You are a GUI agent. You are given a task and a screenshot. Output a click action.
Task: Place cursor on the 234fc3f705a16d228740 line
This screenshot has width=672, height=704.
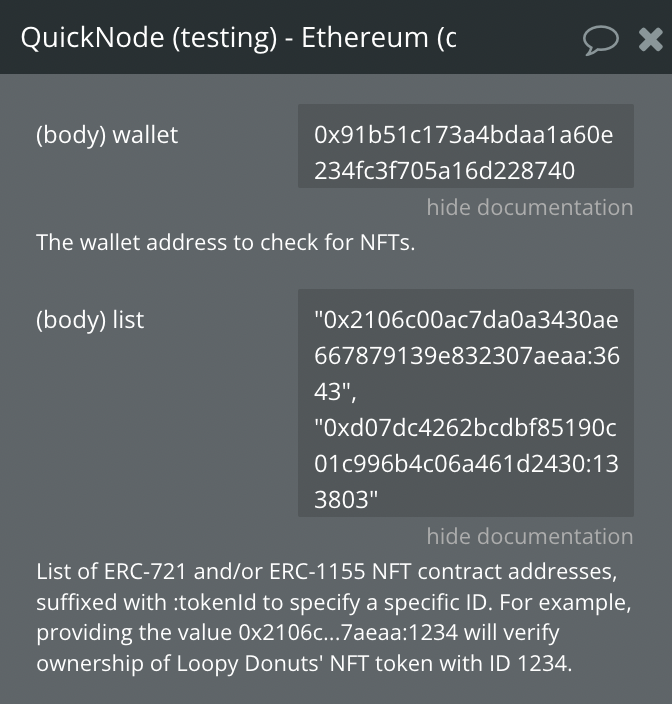tap(444, 171)
